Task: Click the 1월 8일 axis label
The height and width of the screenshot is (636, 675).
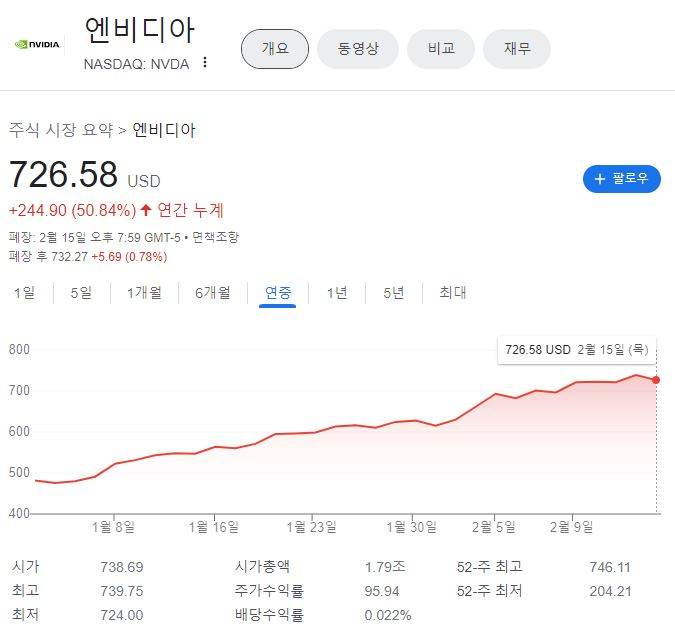Action: click(x=113, y=527)
